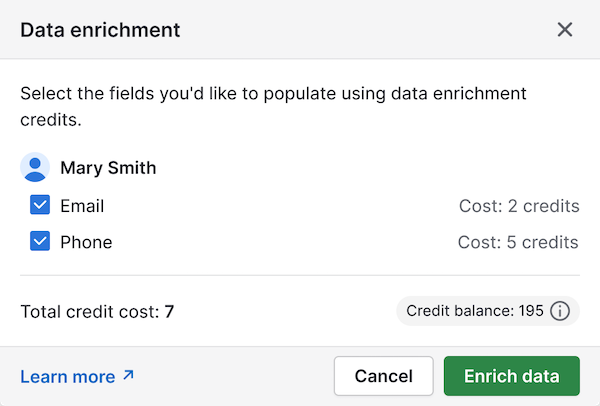Uncheck the Email checkbox
The width and height of the screenshot is (600, 406).
pos(40,206)
